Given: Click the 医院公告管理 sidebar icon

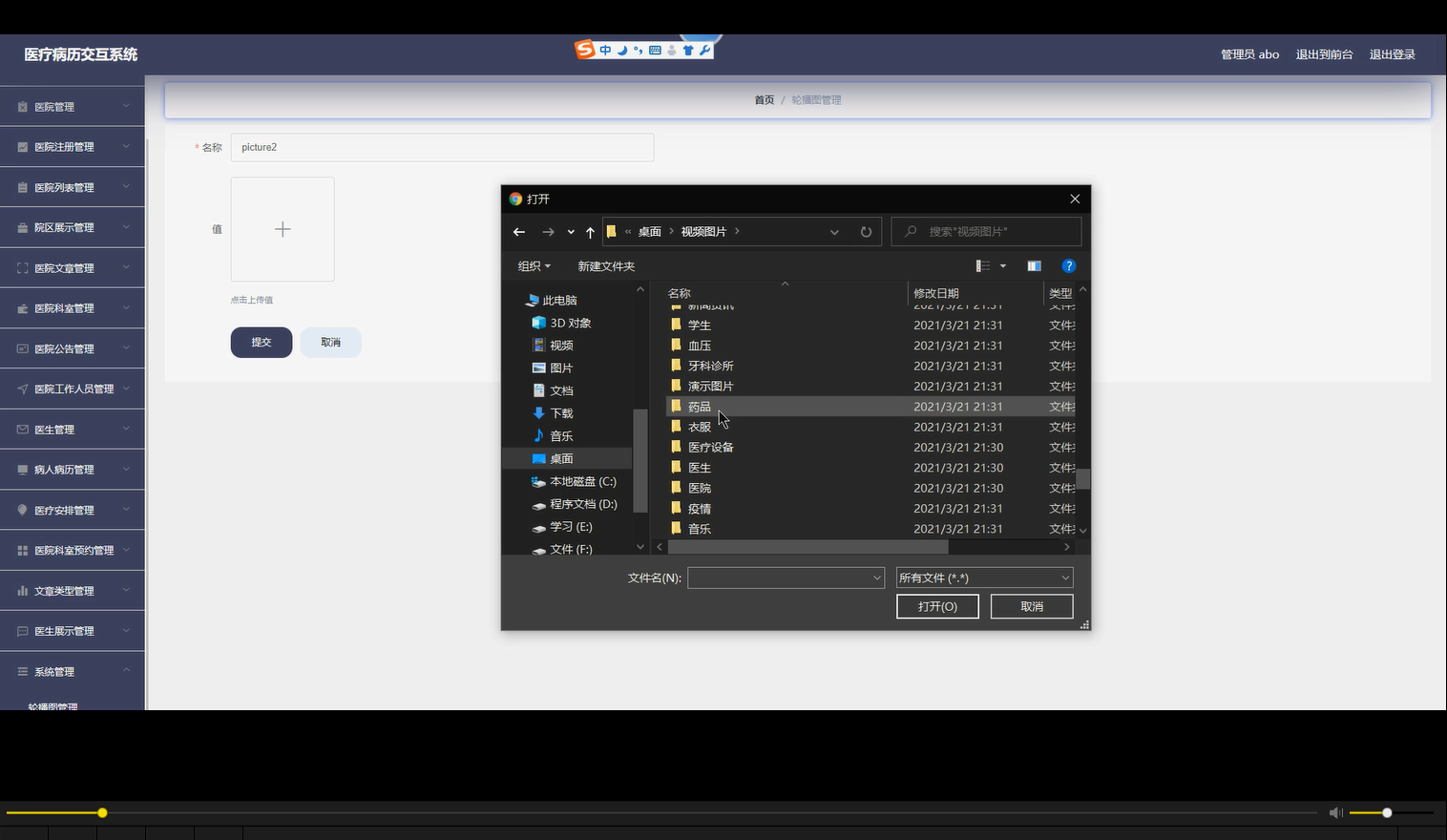Looking at the screenshot, I should (23, 349).
